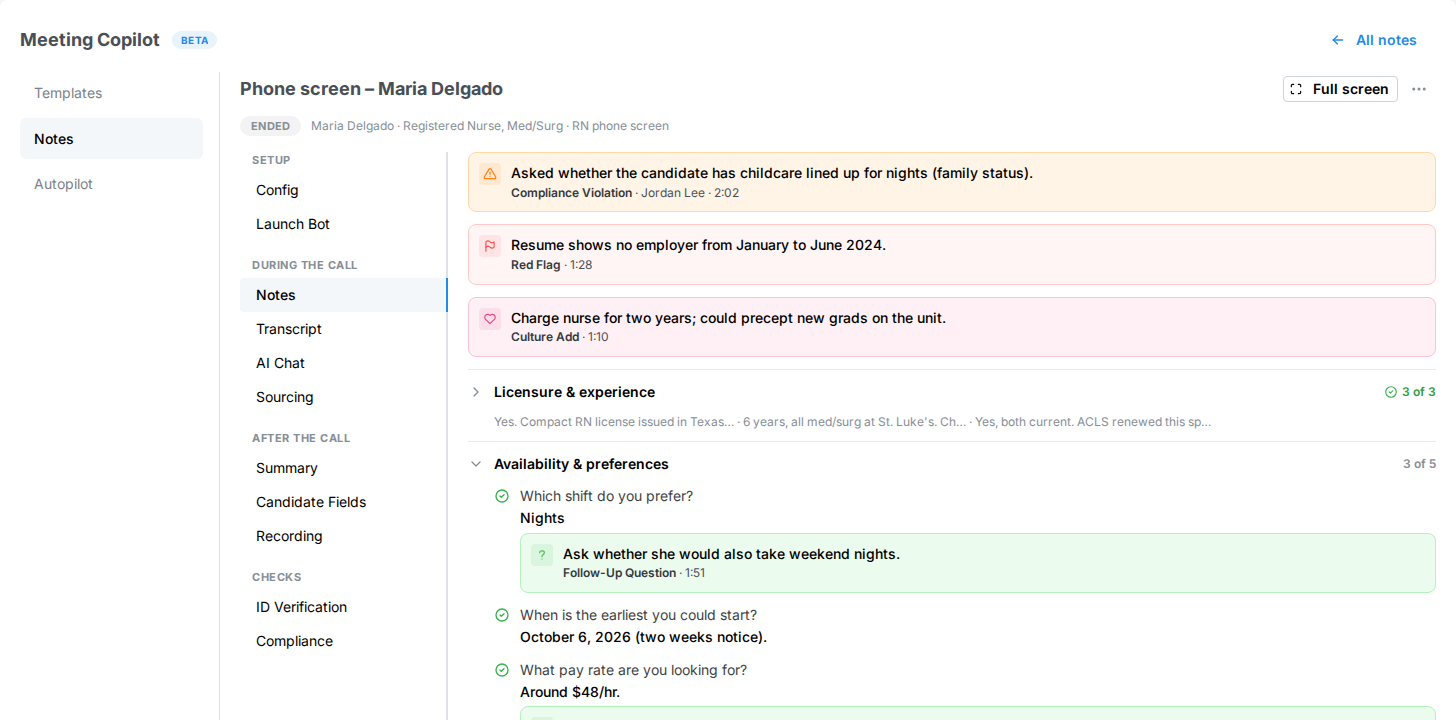Click the 'Around $48/hr.' answer
Viewport: 1456px width, 720px height.
(570, 692)
